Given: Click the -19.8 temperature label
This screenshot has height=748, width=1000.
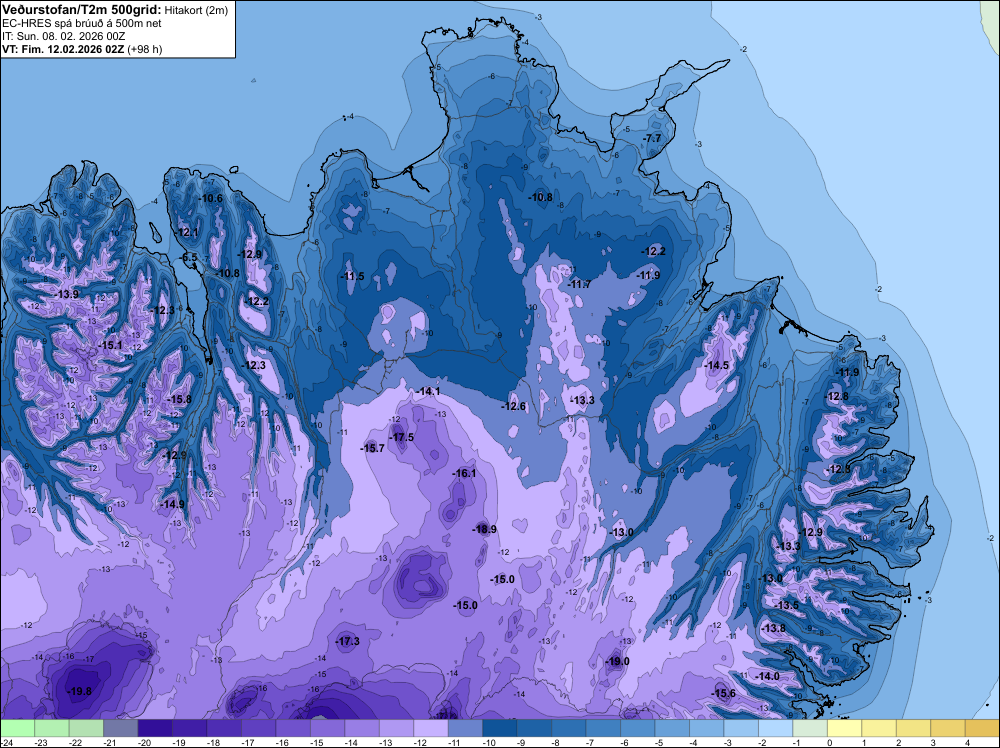Looking at the screenshot, I should tap(79, 691).
